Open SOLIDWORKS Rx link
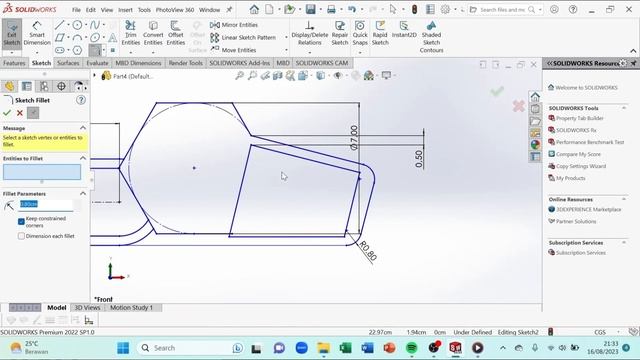The image size is (640, 360). coord(576,130)
